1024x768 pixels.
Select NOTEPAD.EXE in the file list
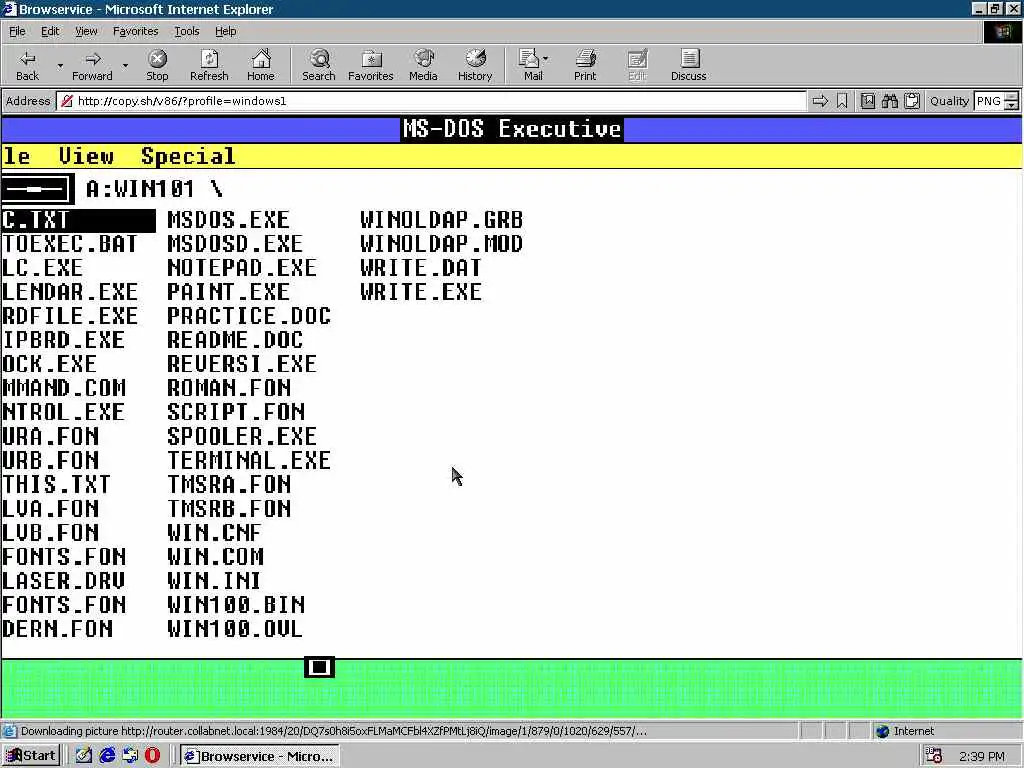(242, 268)
